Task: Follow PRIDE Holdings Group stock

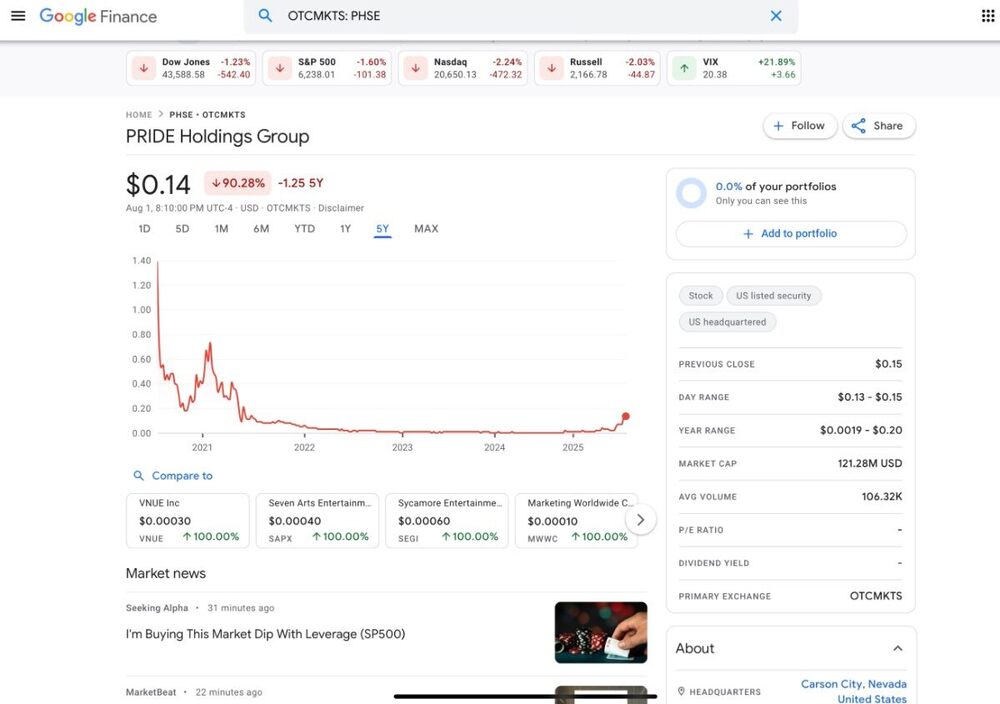Action: (x=799, y=126)
